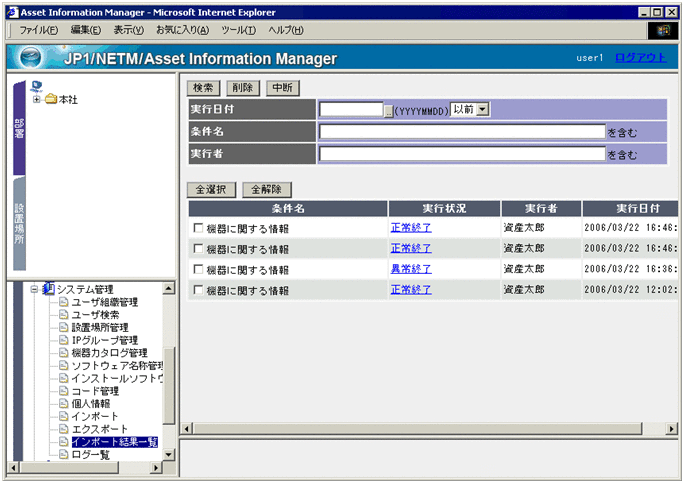Click the 検索 button

(x=203, y=88)
